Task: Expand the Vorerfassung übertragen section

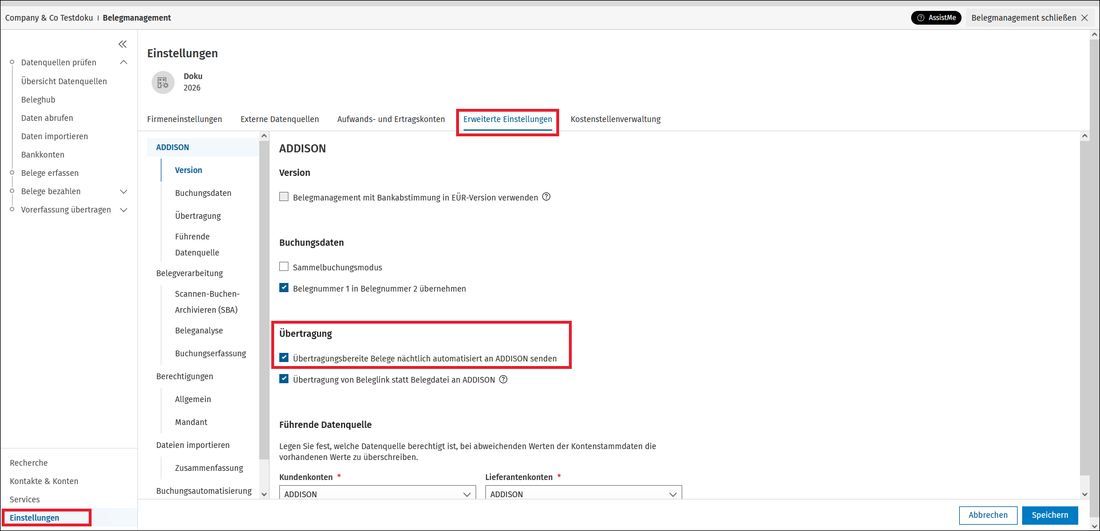Action: point(124,209)
